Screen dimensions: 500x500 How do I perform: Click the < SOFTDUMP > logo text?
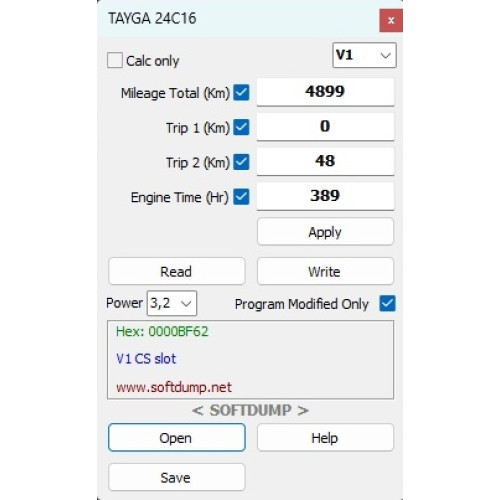(x=250, y=410)
